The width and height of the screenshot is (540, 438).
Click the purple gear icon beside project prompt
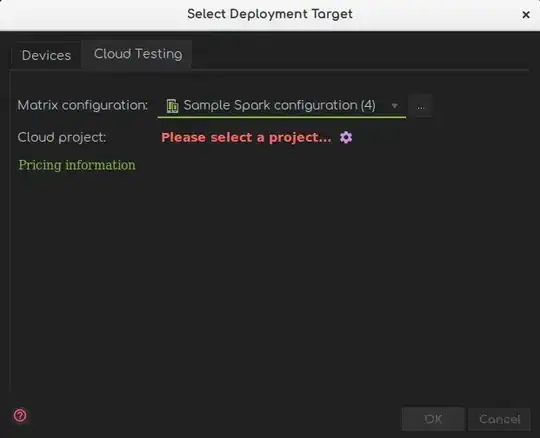[346, 137]
